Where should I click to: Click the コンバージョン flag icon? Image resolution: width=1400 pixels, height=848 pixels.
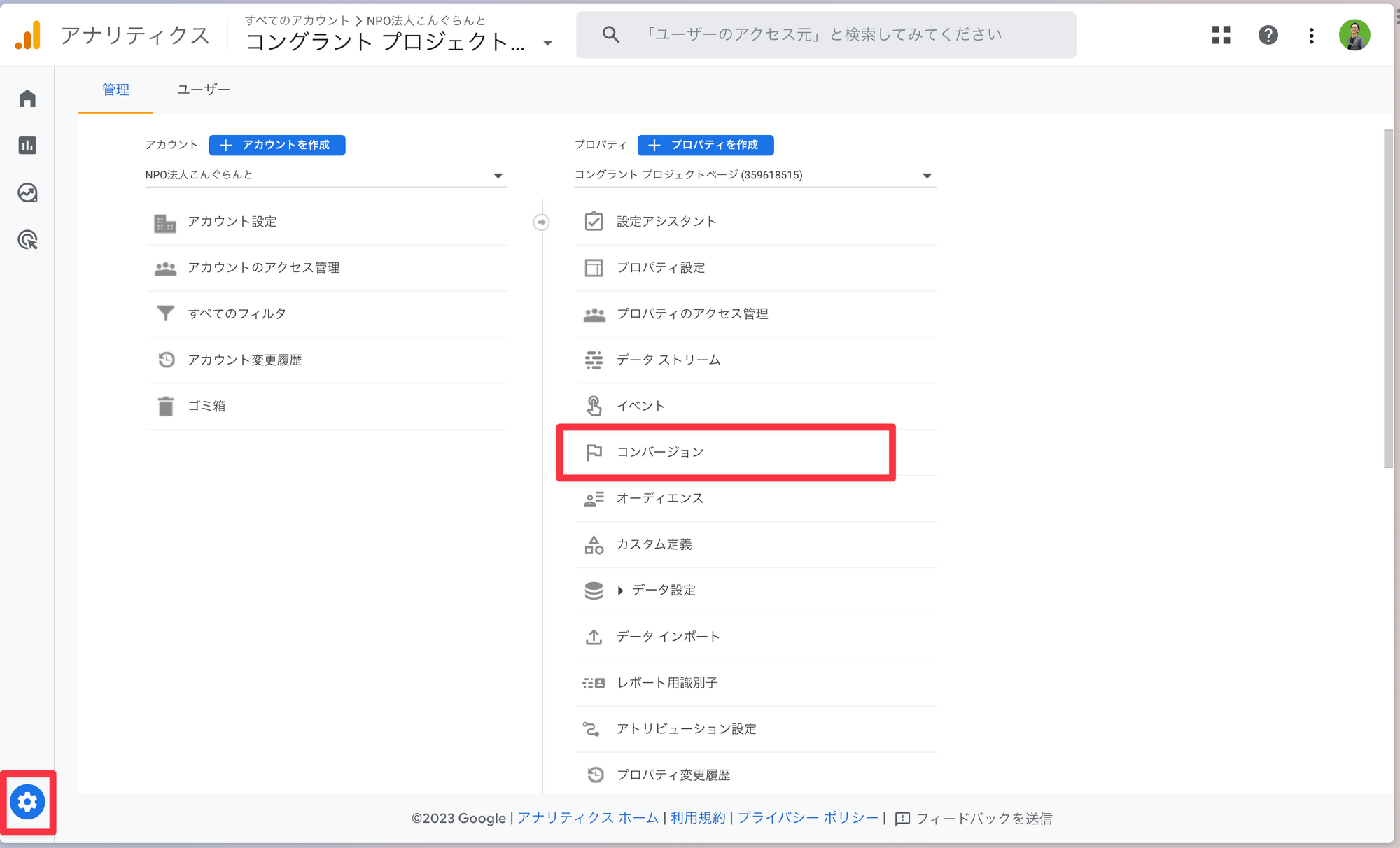(594, 453)
